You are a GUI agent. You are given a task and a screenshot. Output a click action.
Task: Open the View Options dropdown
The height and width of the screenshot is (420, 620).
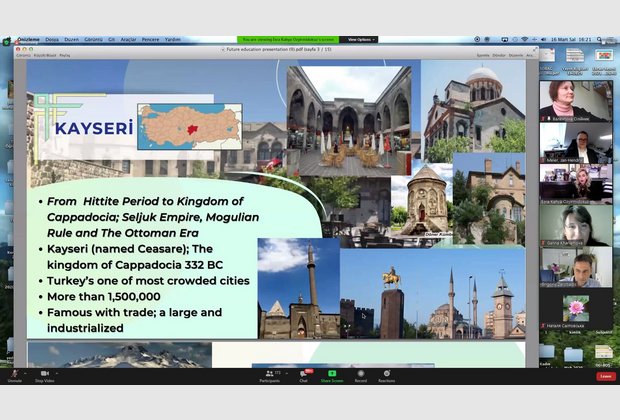[359, 40]
